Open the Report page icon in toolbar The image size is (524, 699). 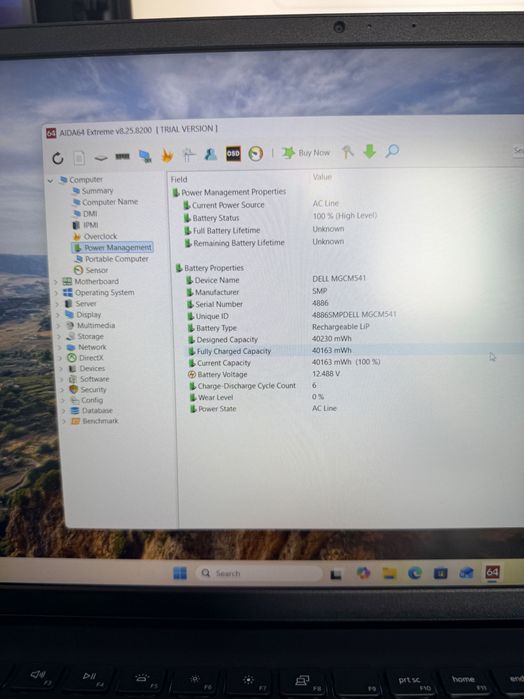(x=79, y=158)
